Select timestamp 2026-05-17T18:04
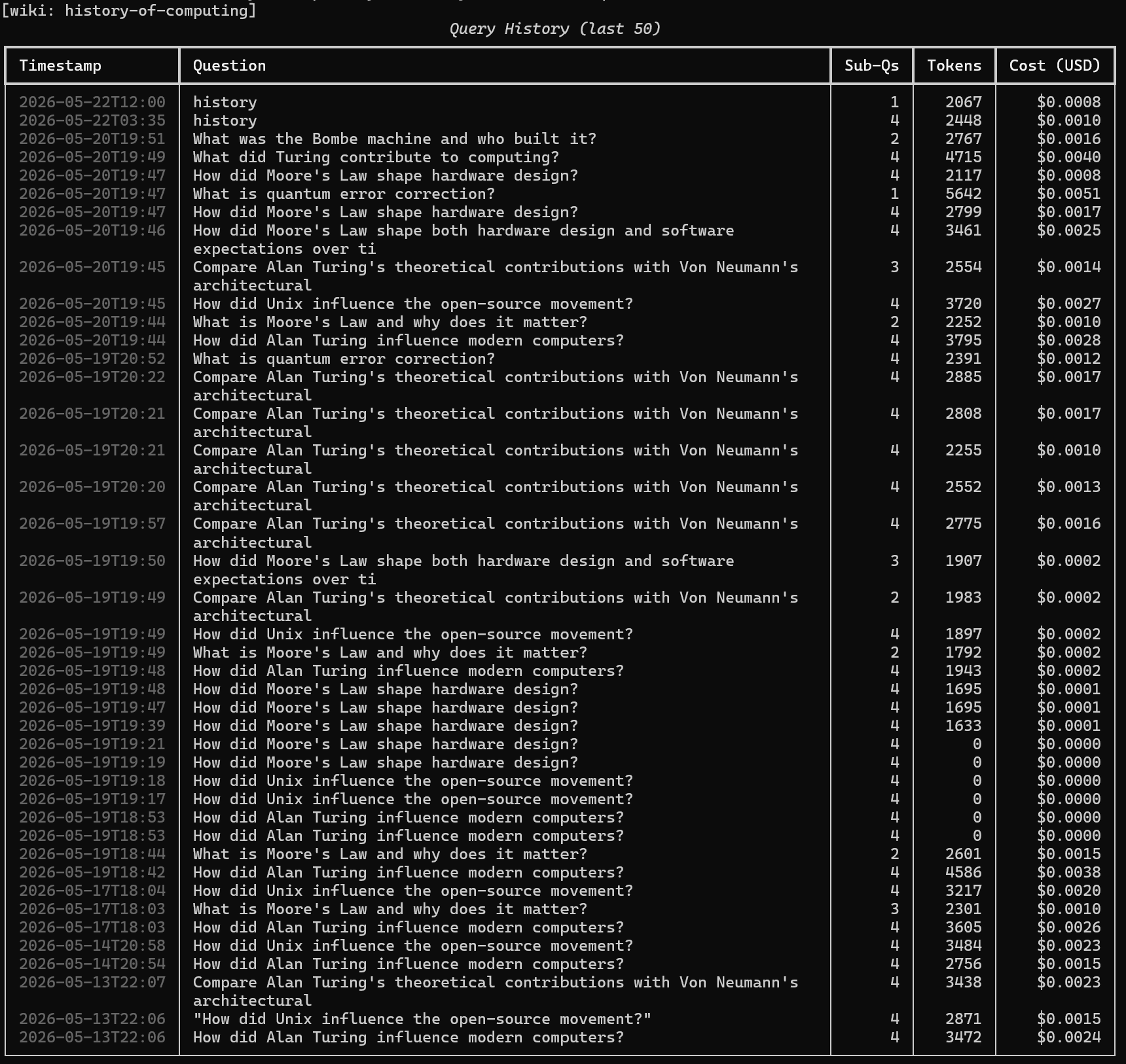 pos(92,891)
